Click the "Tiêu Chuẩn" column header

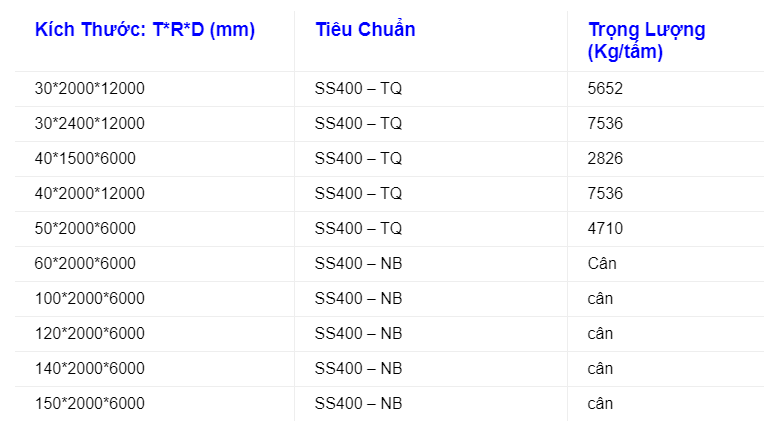click(365, 30)
